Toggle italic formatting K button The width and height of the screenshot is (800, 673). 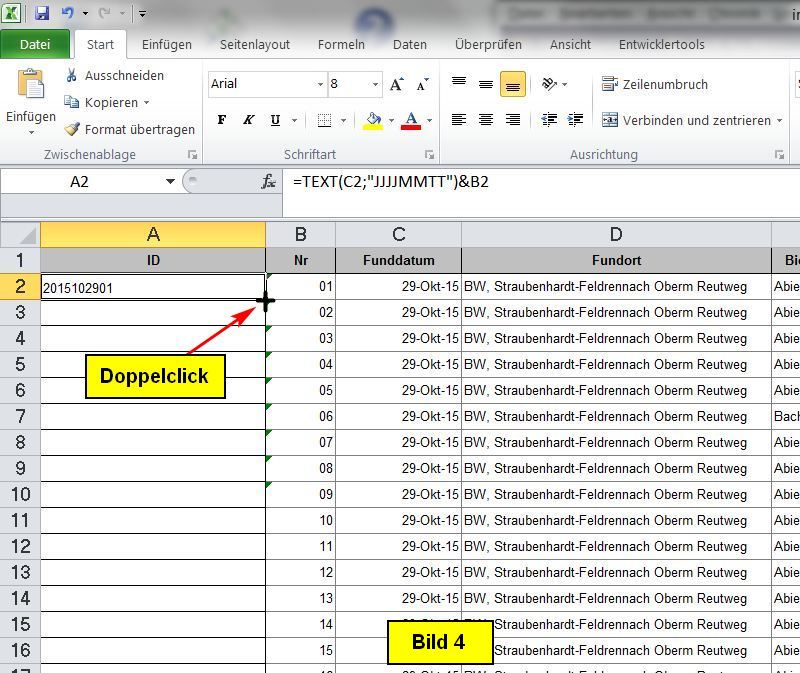248,120
